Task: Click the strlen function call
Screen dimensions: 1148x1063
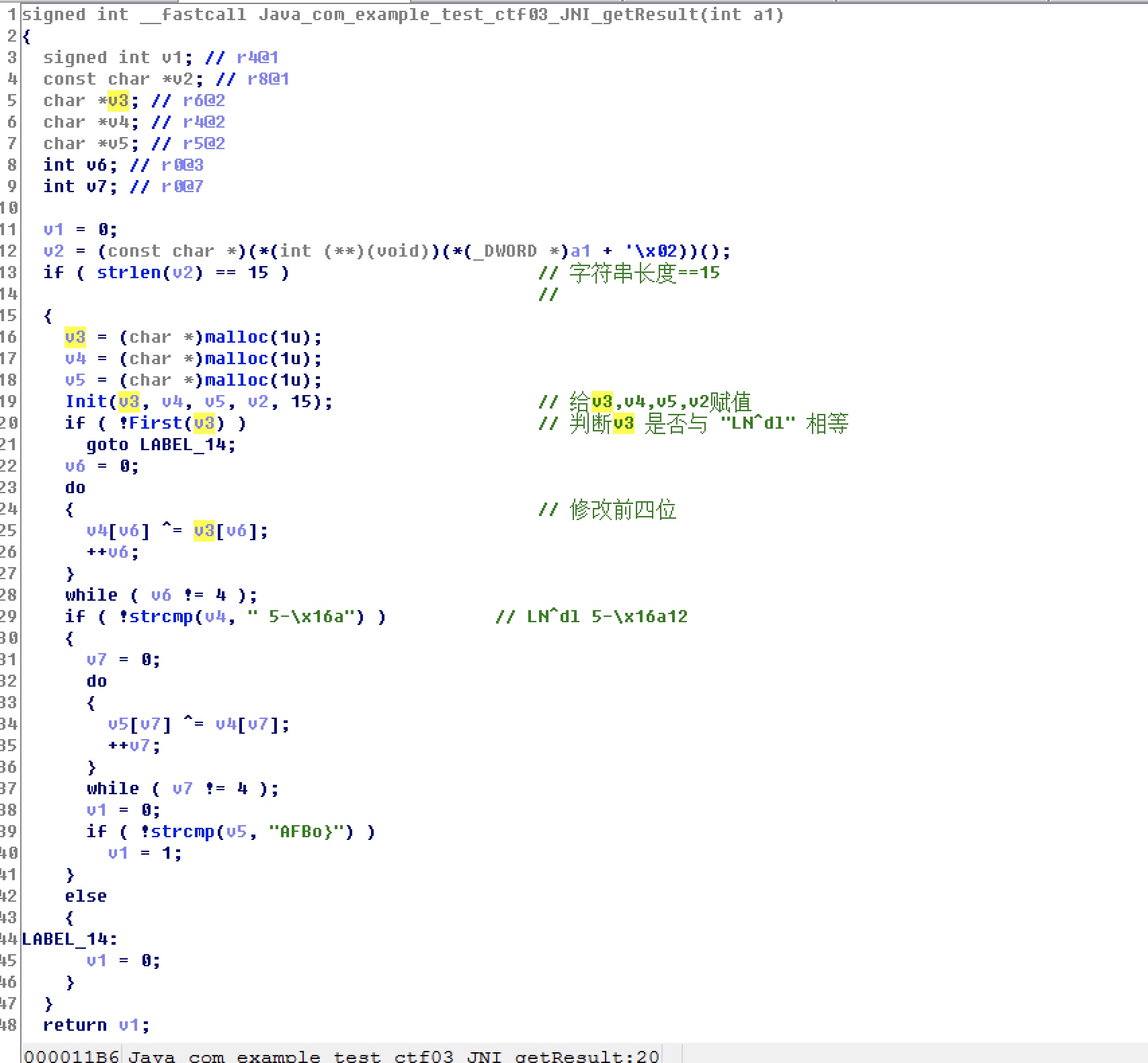Action: tap(129, 273)
